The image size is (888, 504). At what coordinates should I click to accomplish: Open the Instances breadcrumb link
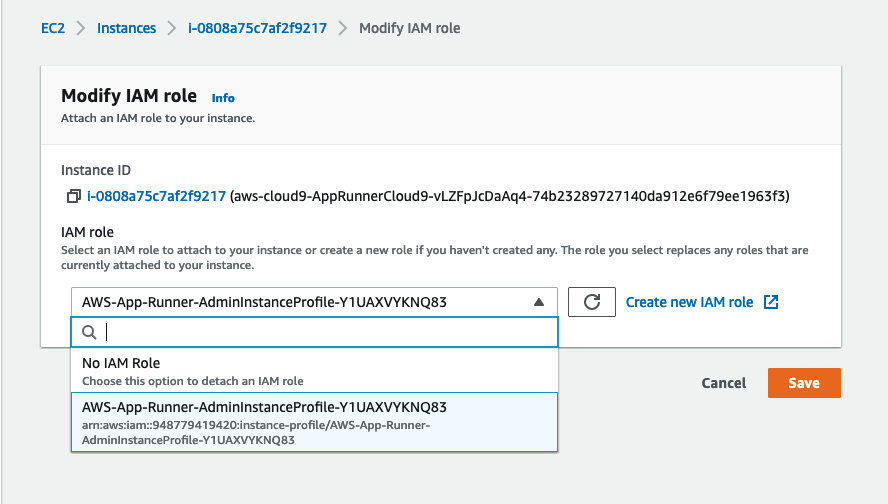pos(126,28)
